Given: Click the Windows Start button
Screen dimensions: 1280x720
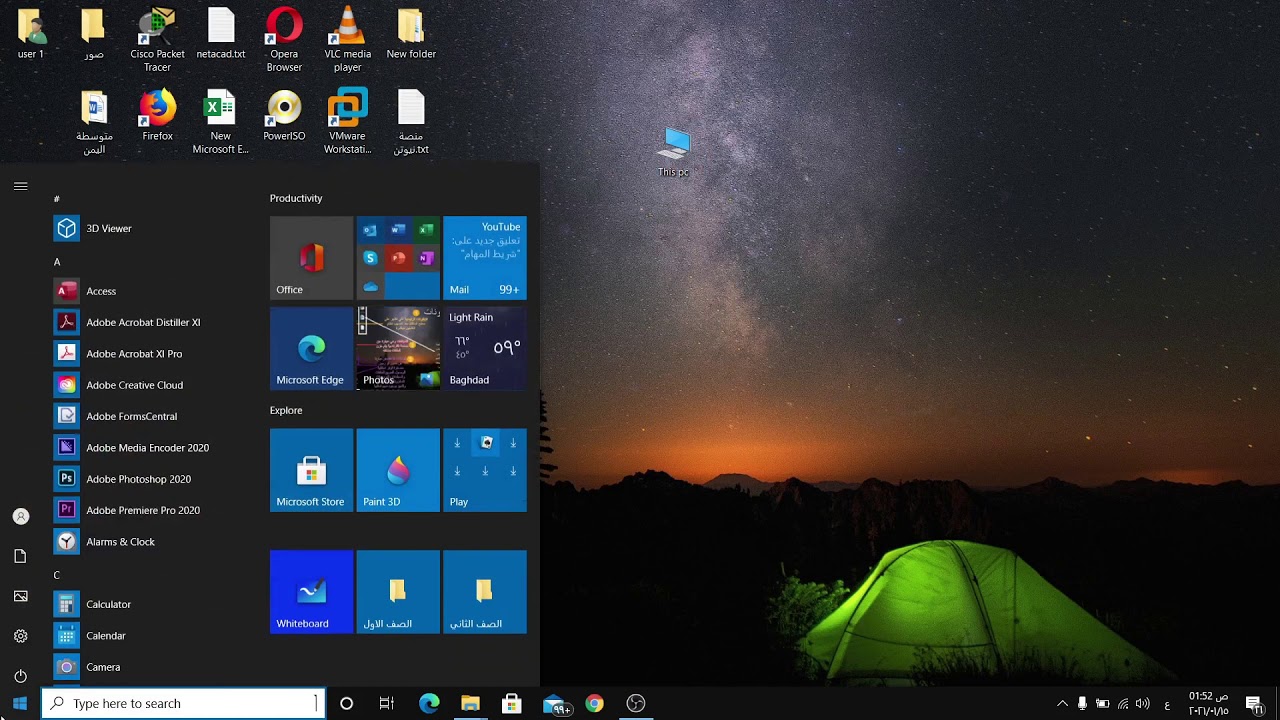Looking at the screenshot, I should 20,704.
